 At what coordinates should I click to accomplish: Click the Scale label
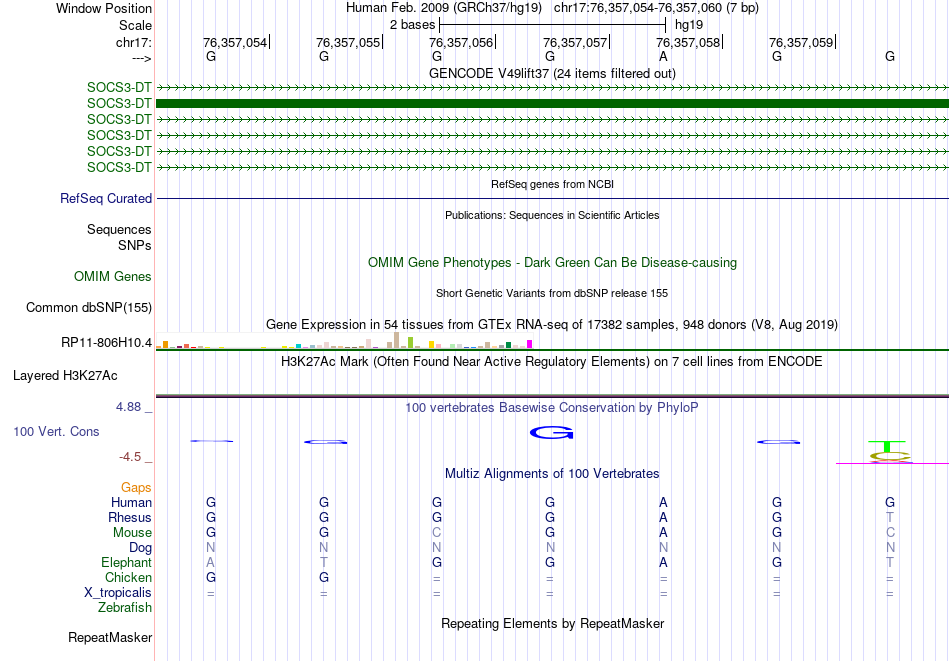[x=136, y=25]
